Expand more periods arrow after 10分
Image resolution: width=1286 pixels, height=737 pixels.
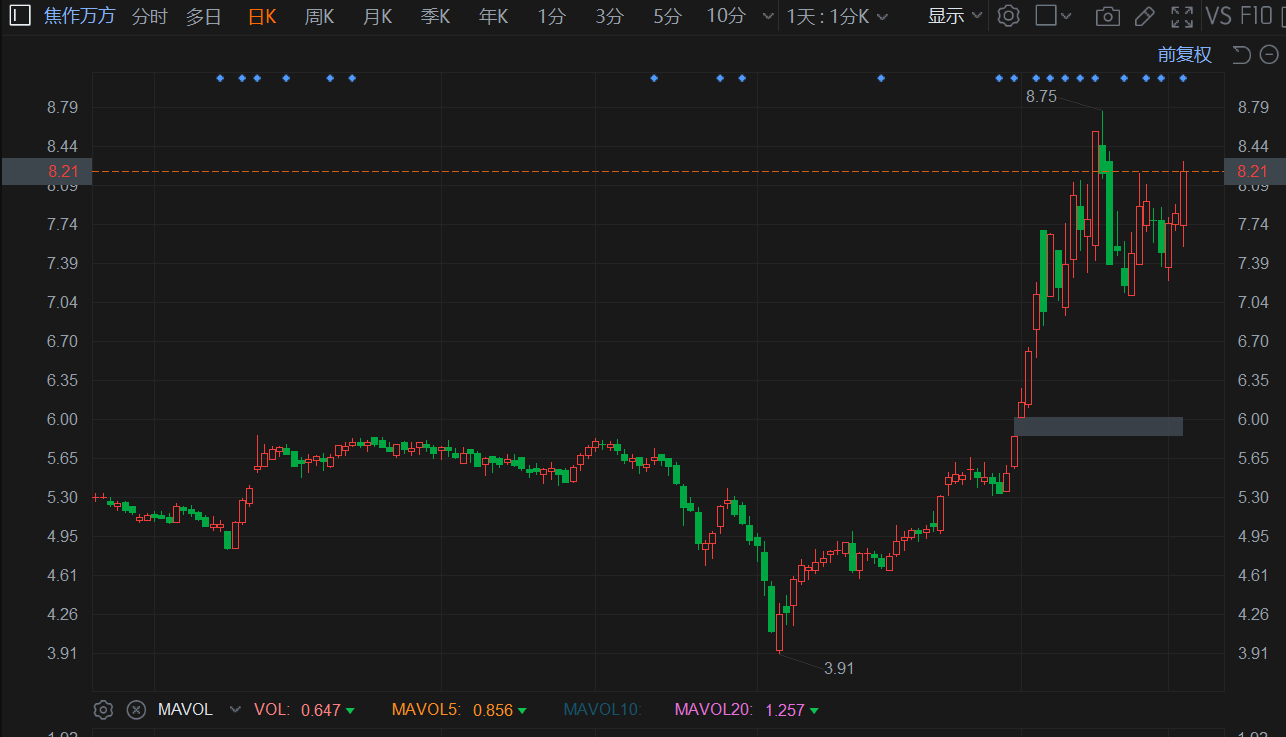[x=767, y=17]
